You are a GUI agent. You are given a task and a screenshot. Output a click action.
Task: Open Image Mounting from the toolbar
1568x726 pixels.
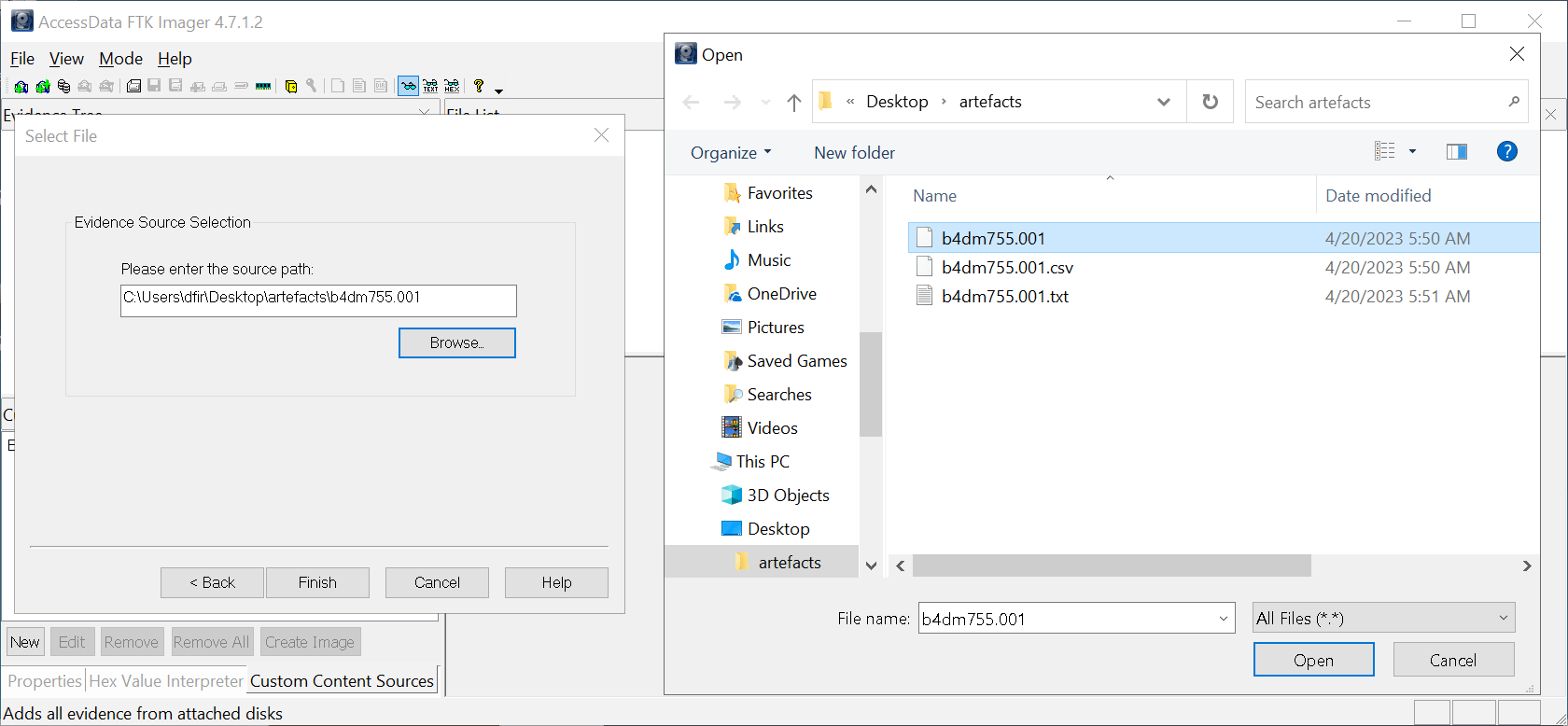(x=63, y=87)
